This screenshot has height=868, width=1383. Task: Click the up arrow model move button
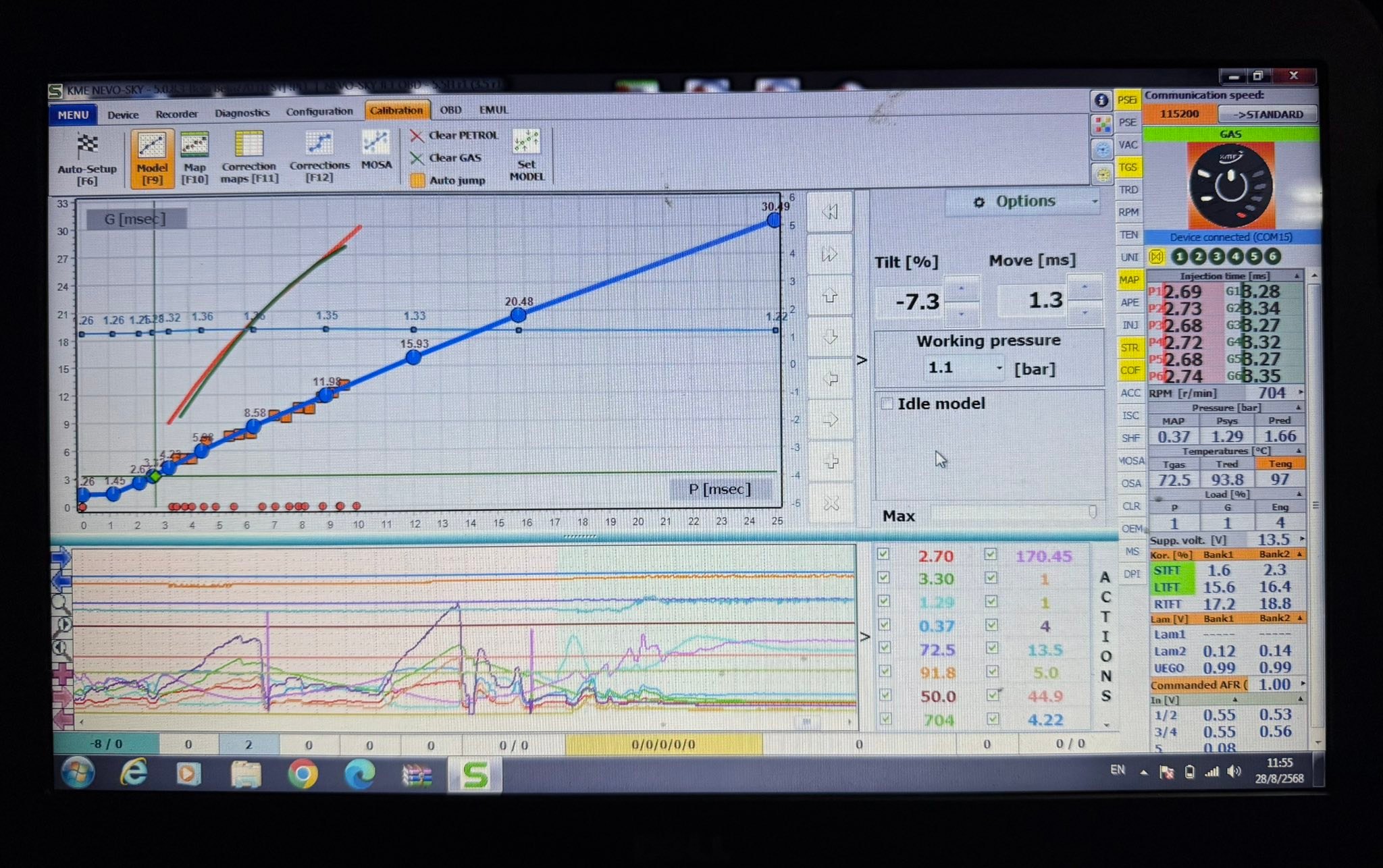pos(830,296)
